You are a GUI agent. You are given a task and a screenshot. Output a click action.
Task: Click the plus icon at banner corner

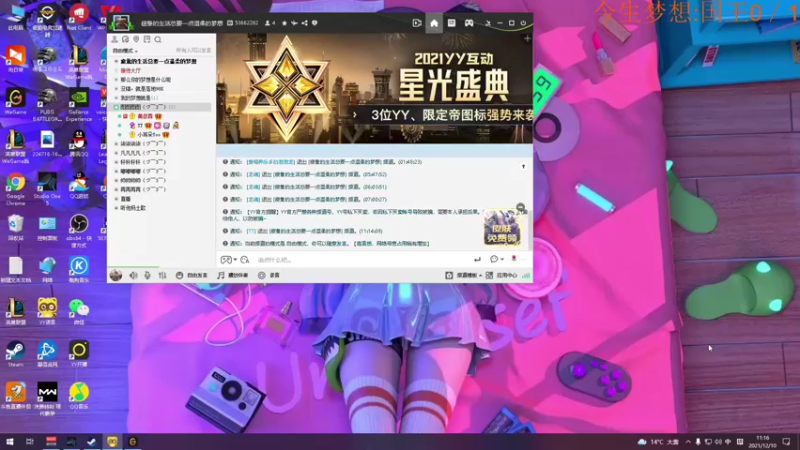527,38
